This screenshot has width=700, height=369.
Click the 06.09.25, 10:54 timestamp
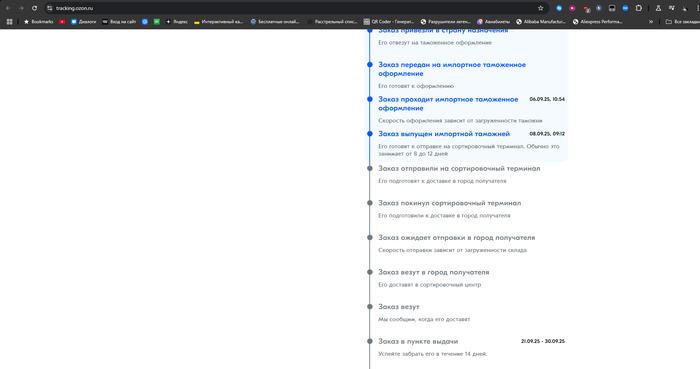coord(547,99)
